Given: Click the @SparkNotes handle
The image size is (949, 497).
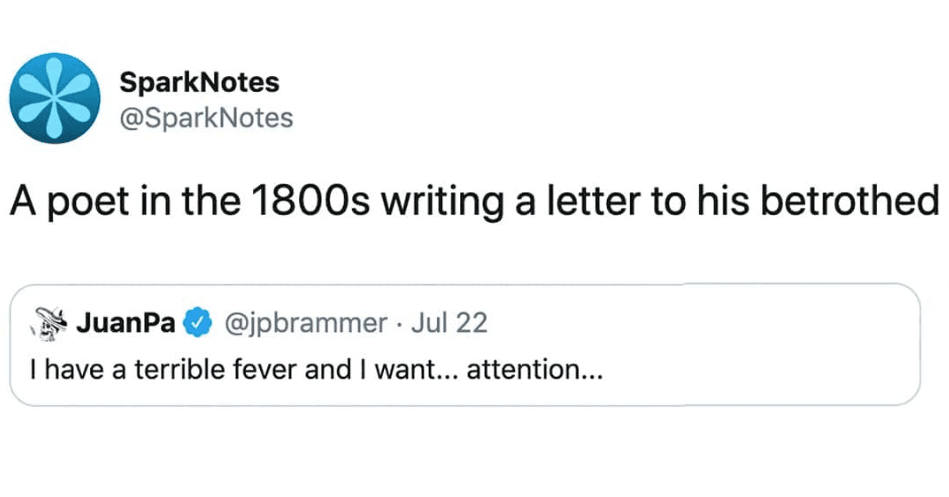Looking at the screenshot, I should tap(206, 118).
